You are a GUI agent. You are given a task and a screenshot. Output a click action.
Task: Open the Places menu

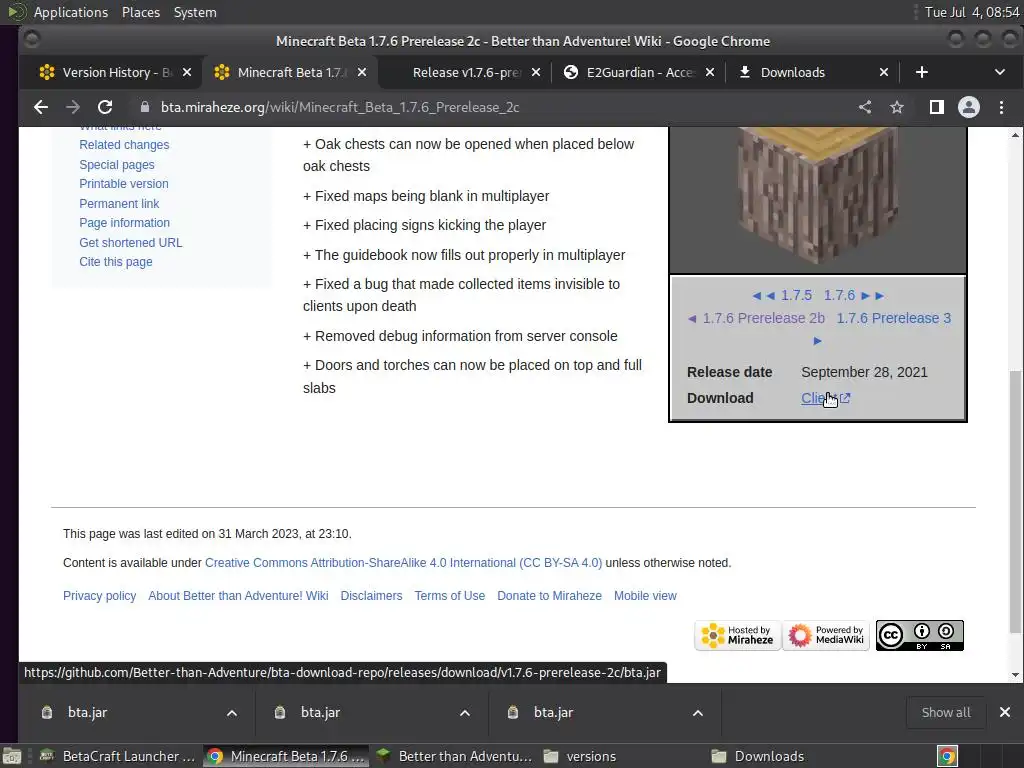point(140,12)
